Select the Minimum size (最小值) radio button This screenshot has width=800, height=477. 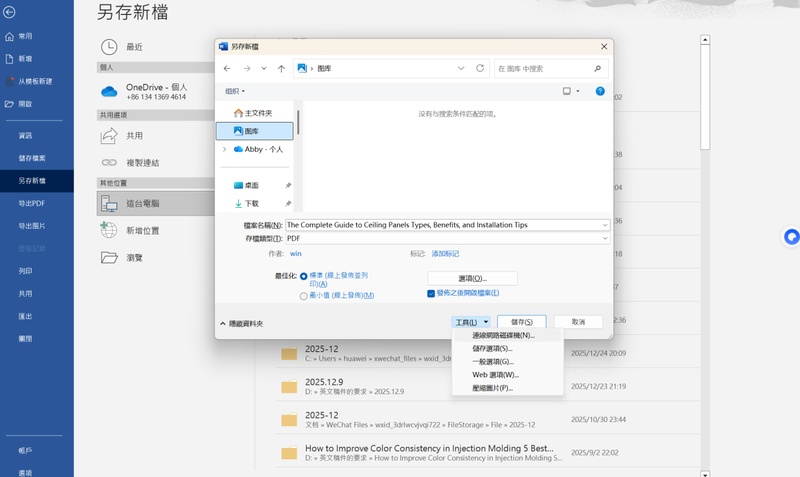(304, 296)
